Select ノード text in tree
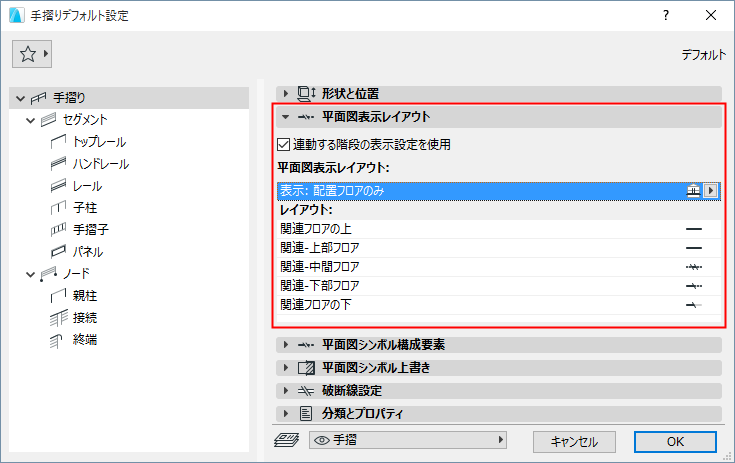The height and width of the screenshot is (463, 735). coord(76,274)
